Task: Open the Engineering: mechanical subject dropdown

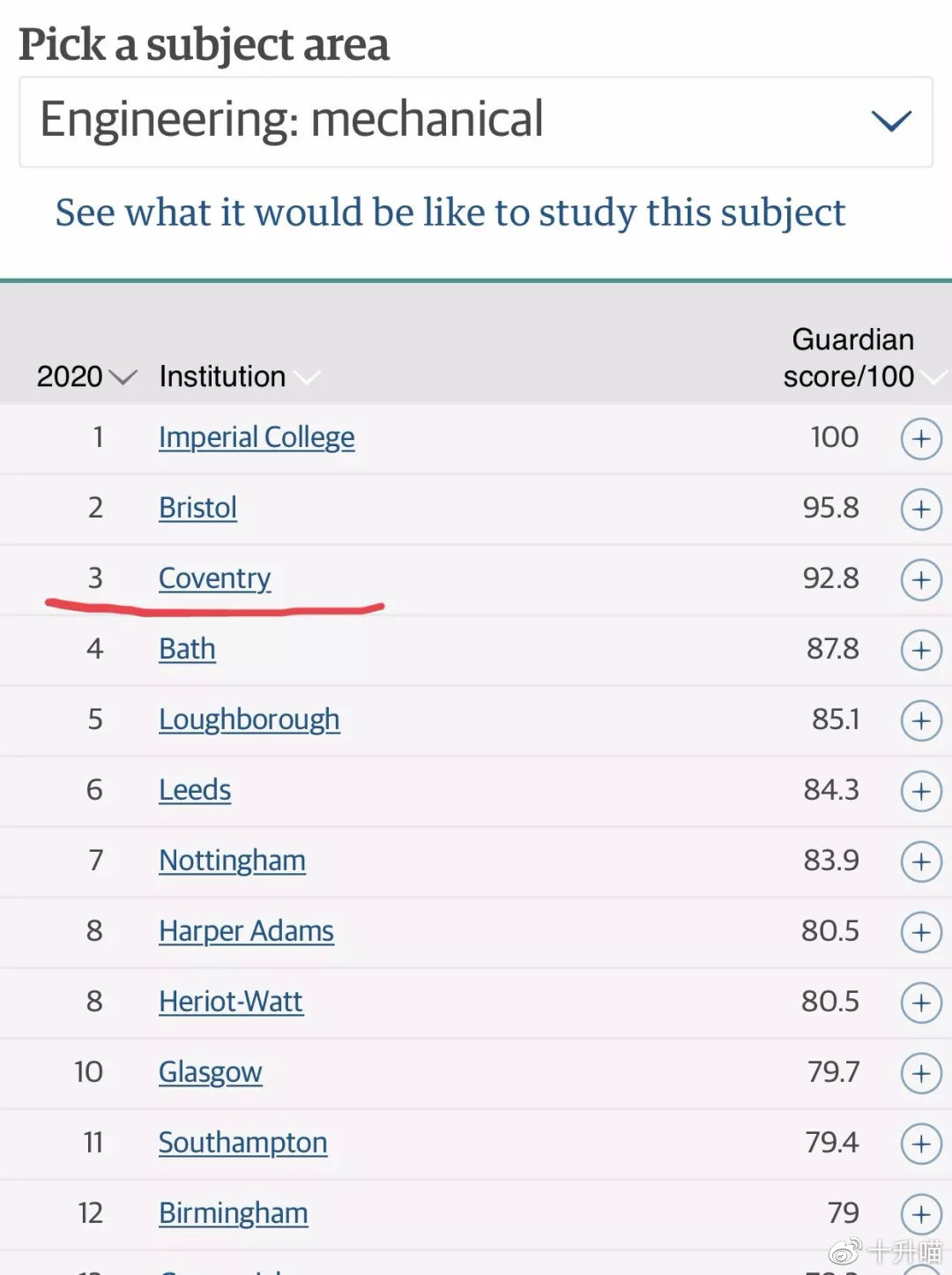Action: 476,122
